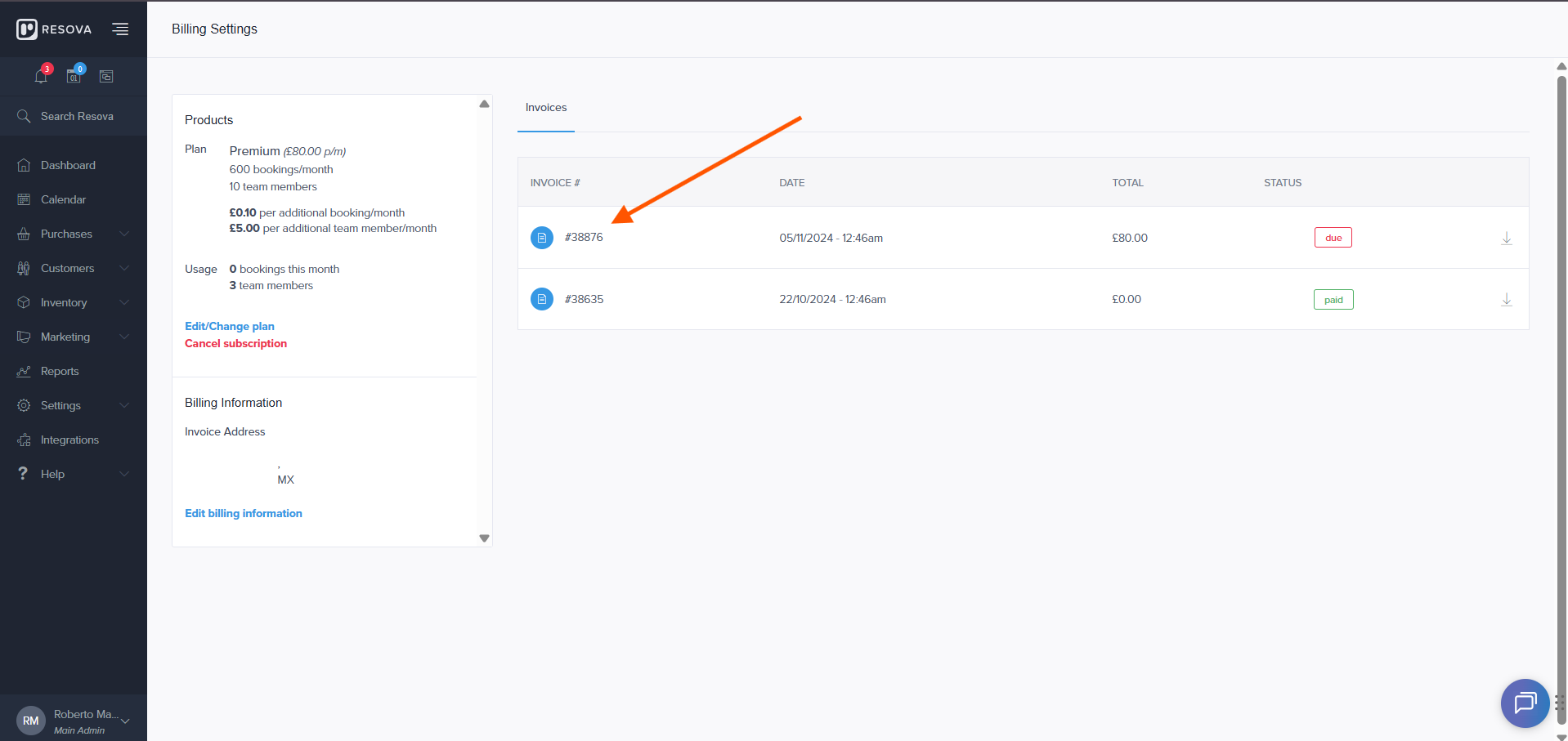This screenshot has width=1568, height=741.
Task: Download invoice #38876 with arrow icon
Action: coord(1506,238)
